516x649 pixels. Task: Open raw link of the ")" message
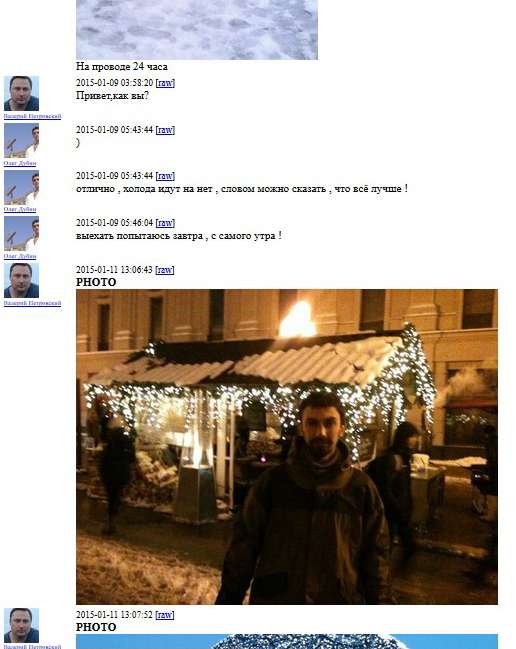point(165,130)
